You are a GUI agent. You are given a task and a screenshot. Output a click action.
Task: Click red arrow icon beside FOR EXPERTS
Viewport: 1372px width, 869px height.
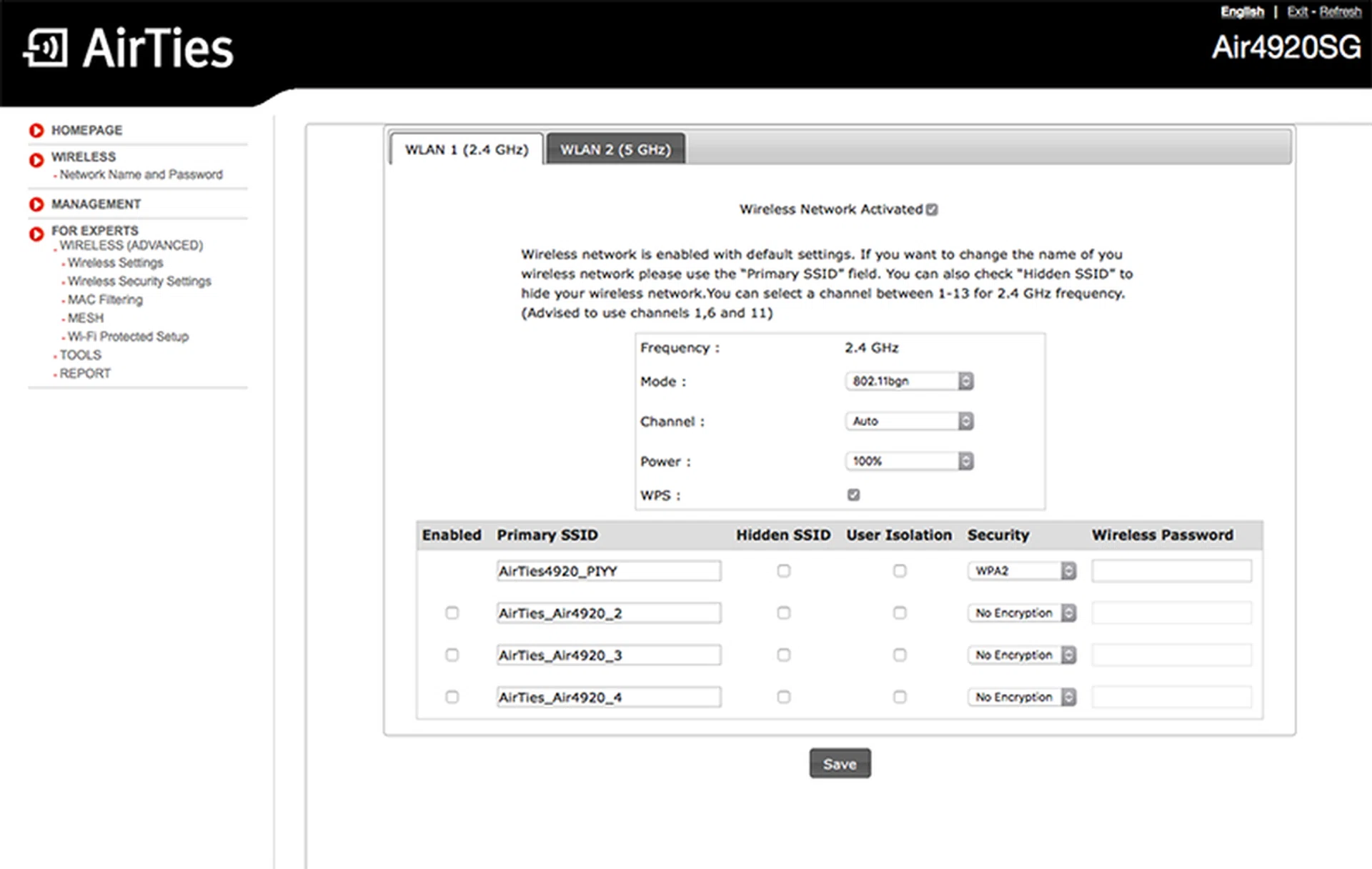[x=36, y=234]
